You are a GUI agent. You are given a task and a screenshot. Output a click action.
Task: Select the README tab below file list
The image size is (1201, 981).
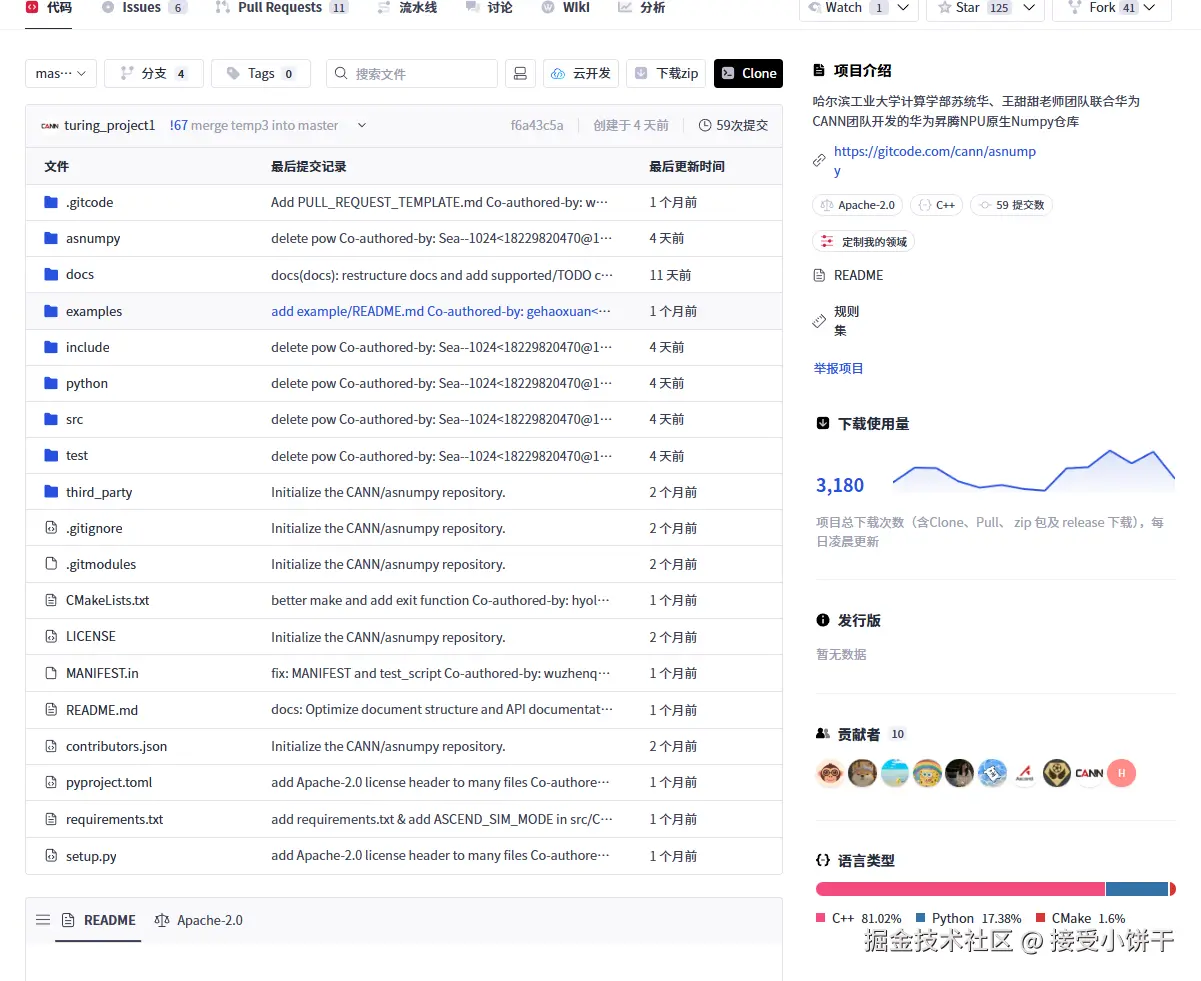tap(99, 920)
